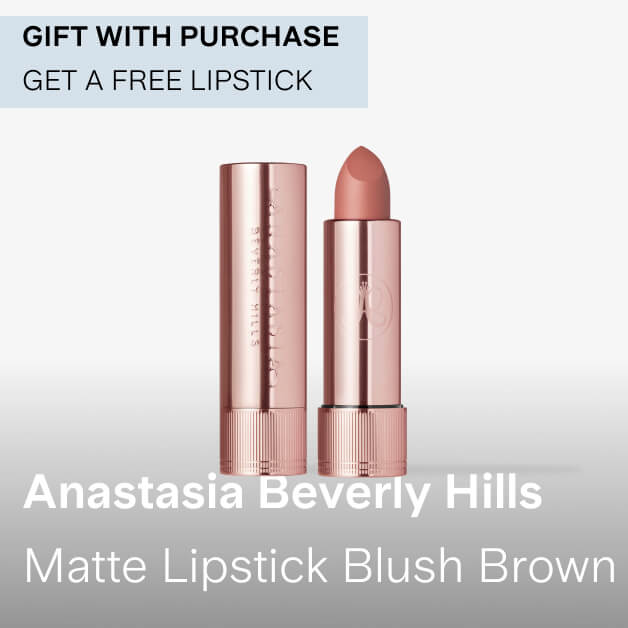
Task: Click the shiny tube body below the bullet
Action: coord(362,313)
